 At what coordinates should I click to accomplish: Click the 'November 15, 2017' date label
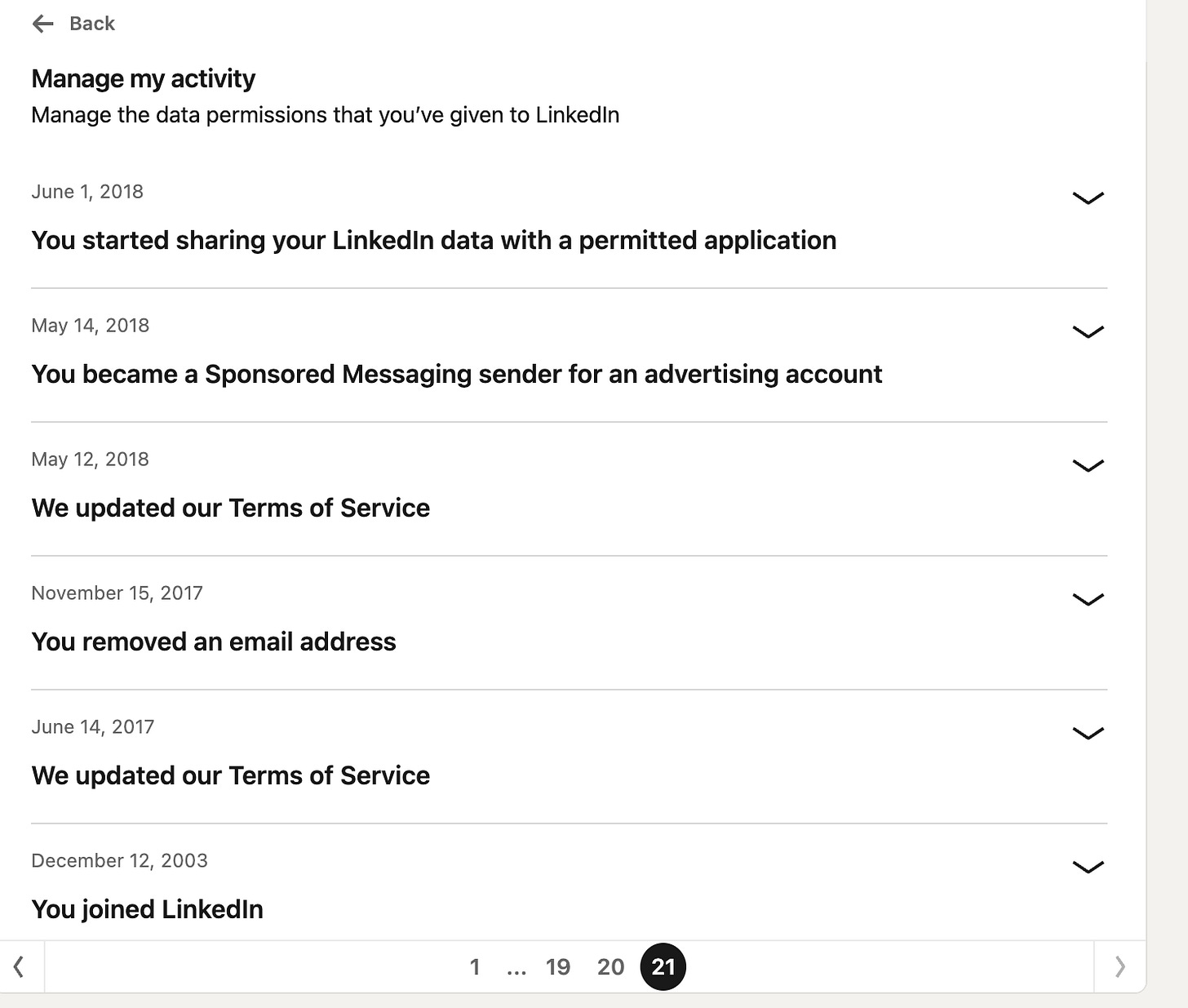point(117,593)
